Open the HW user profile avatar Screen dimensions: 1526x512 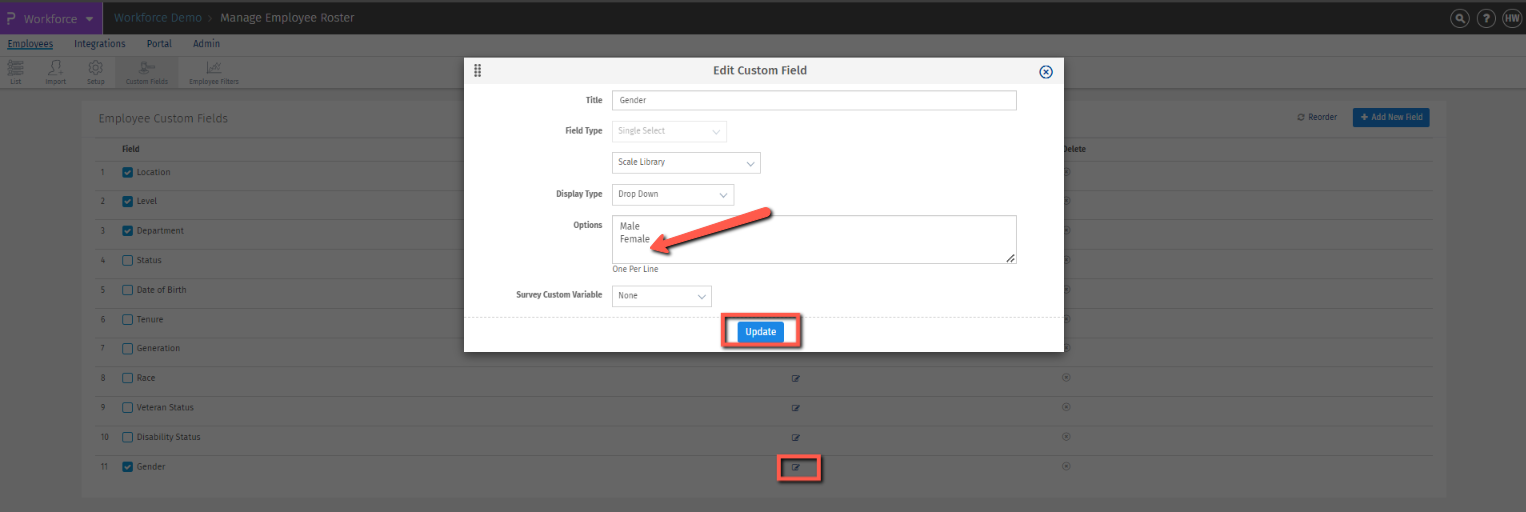click(1511, 18)
